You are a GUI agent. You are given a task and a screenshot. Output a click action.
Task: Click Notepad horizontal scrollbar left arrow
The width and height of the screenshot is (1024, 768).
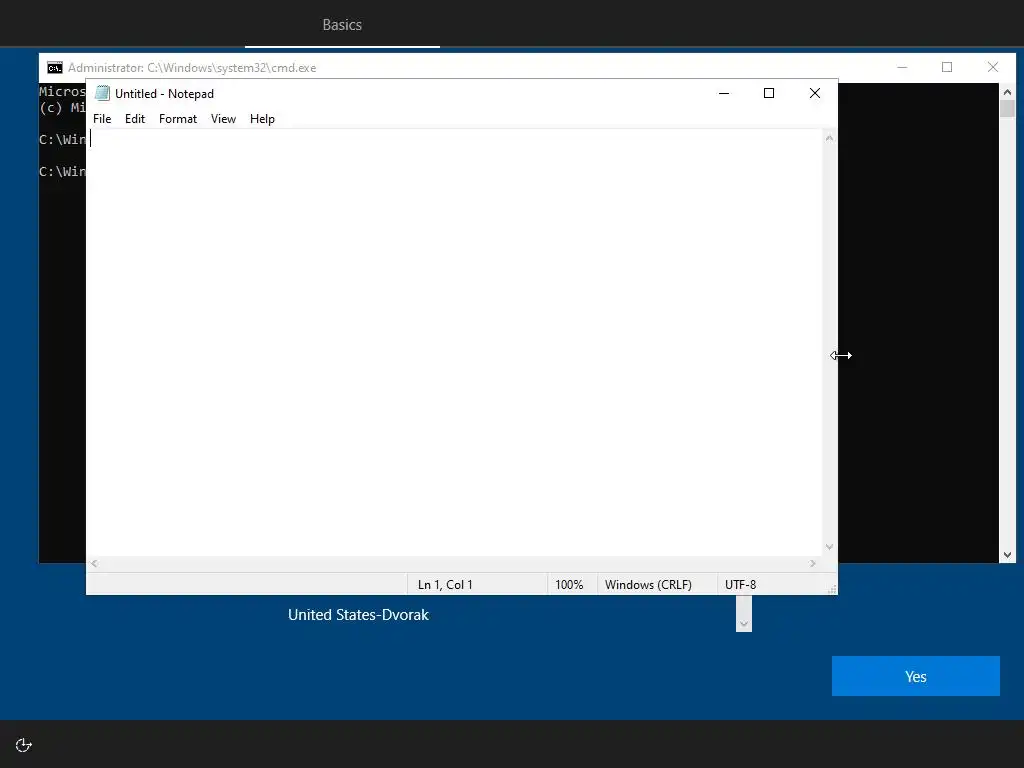95,564
